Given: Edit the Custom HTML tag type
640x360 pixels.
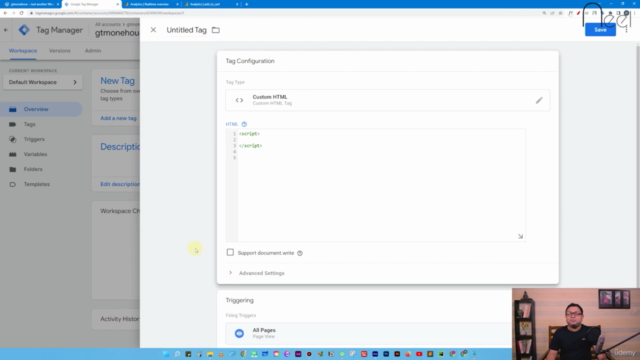Looking at the screenshot, I should coord(539,100).
